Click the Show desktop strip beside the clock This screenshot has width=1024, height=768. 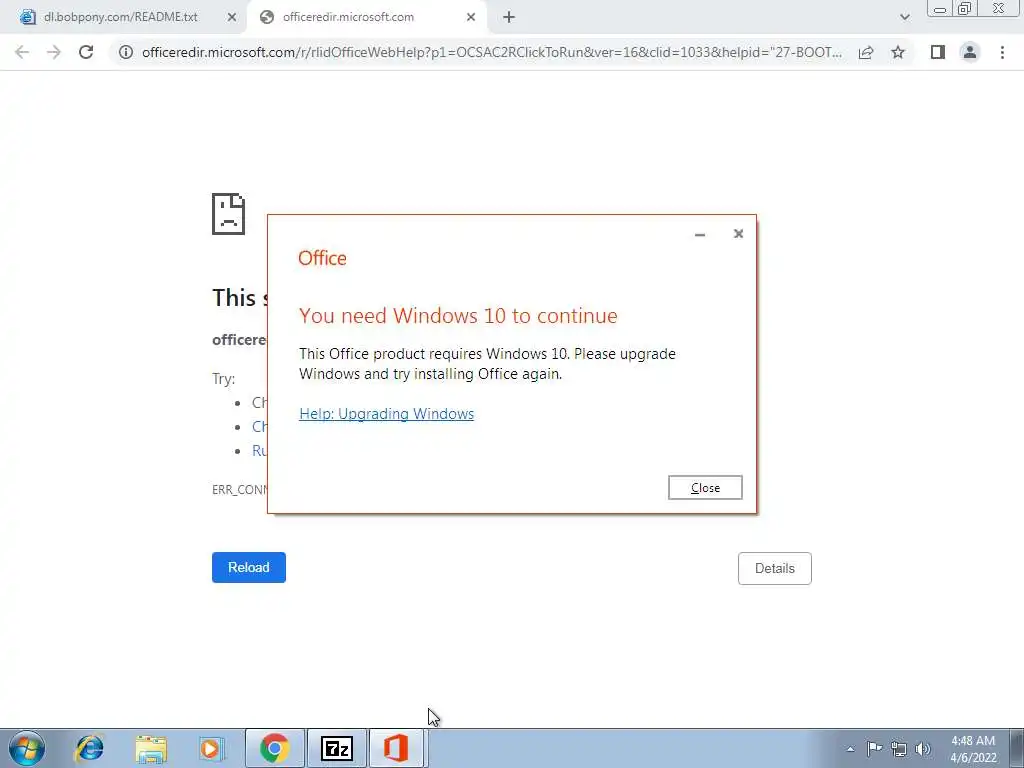tap(1017, 748)
